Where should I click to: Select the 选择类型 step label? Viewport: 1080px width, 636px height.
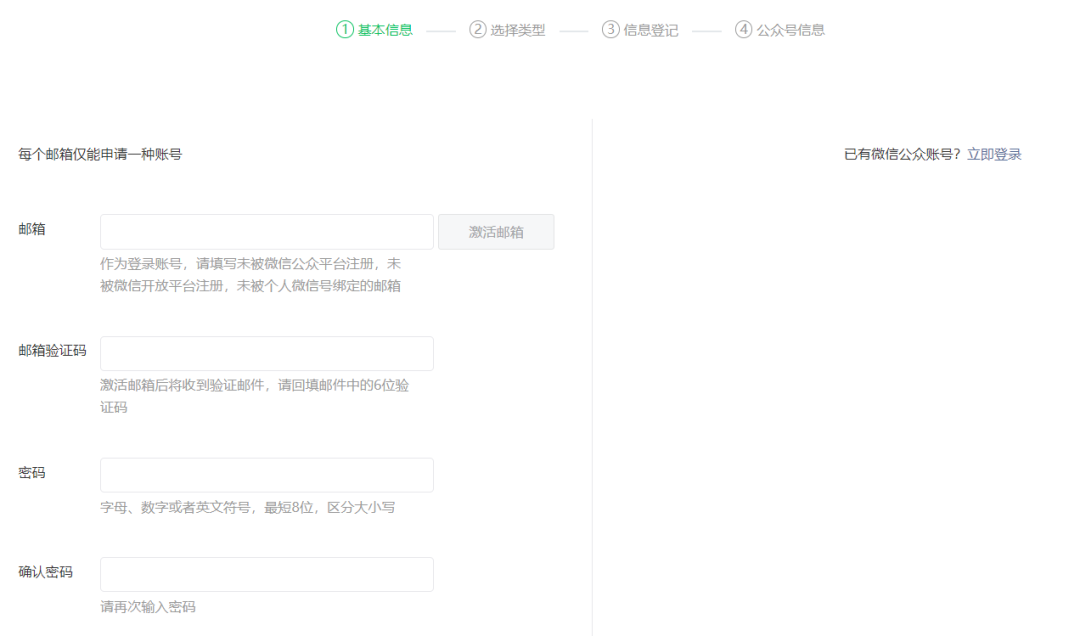click(518, 30)
